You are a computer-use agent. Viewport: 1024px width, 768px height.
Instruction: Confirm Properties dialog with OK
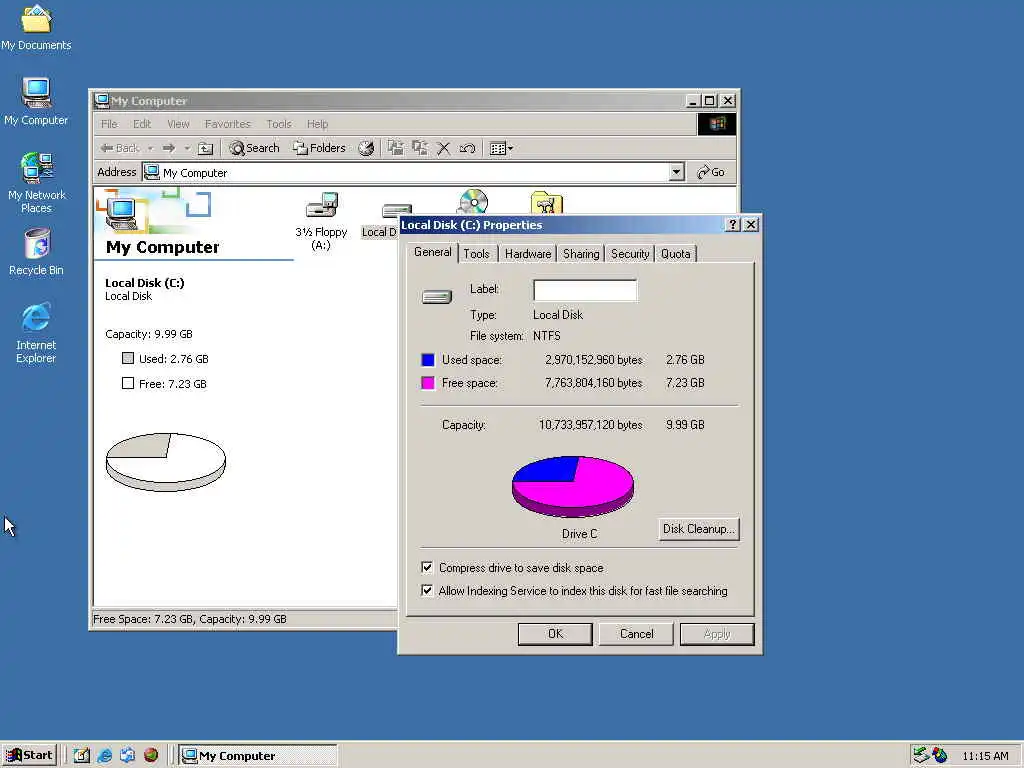(555, 634)
